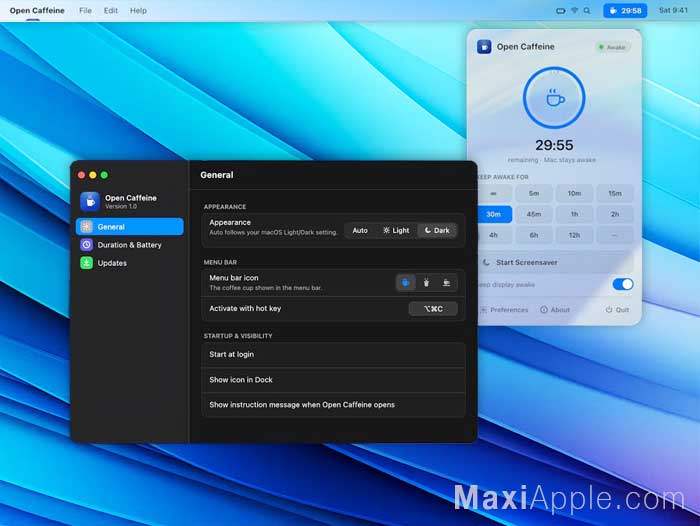700x526 pixels.
Task: Open the General settings in the sidebar
Action: coord(129,227)
